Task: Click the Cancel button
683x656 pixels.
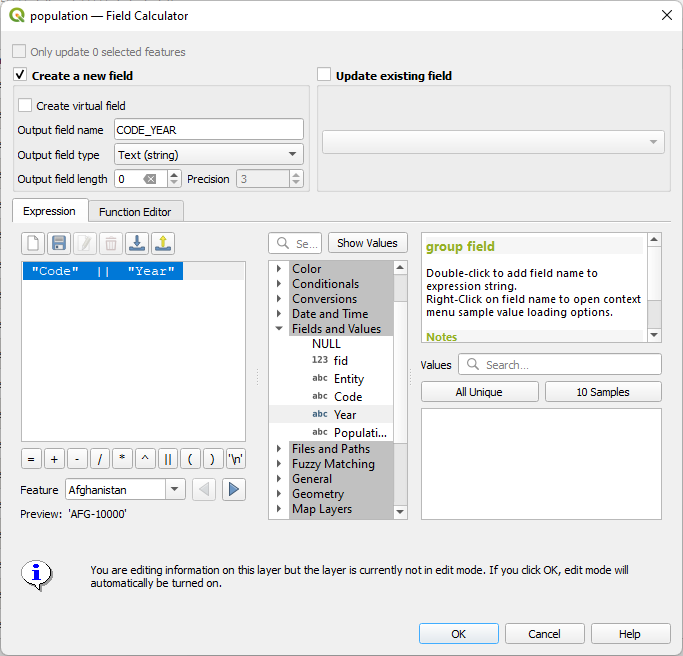Action: (x=544, y=633)
